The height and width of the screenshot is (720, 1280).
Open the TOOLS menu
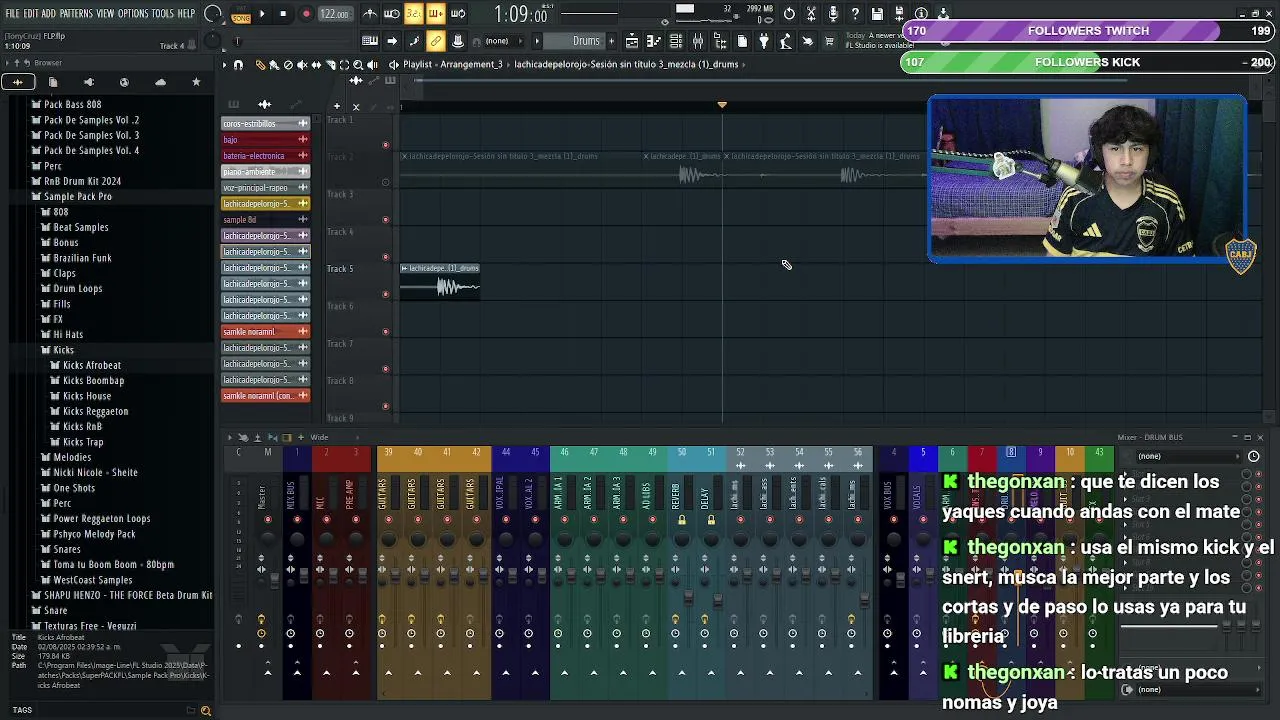coord(163,14)
